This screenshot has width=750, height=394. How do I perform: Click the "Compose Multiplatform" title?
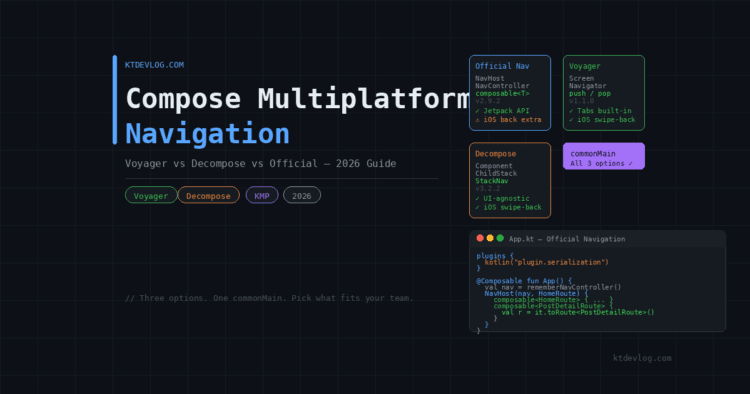[298, 98]
